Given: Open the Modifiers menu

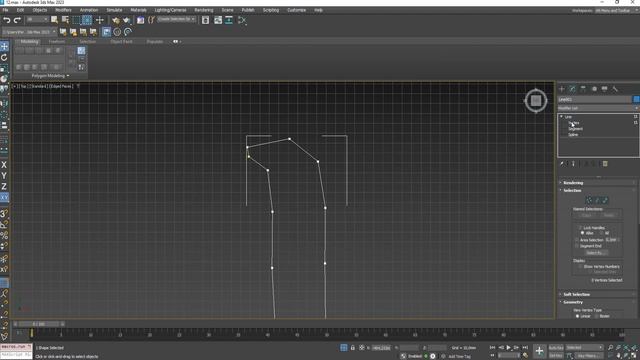Looking at the screenshot, I should click(63, 10).
